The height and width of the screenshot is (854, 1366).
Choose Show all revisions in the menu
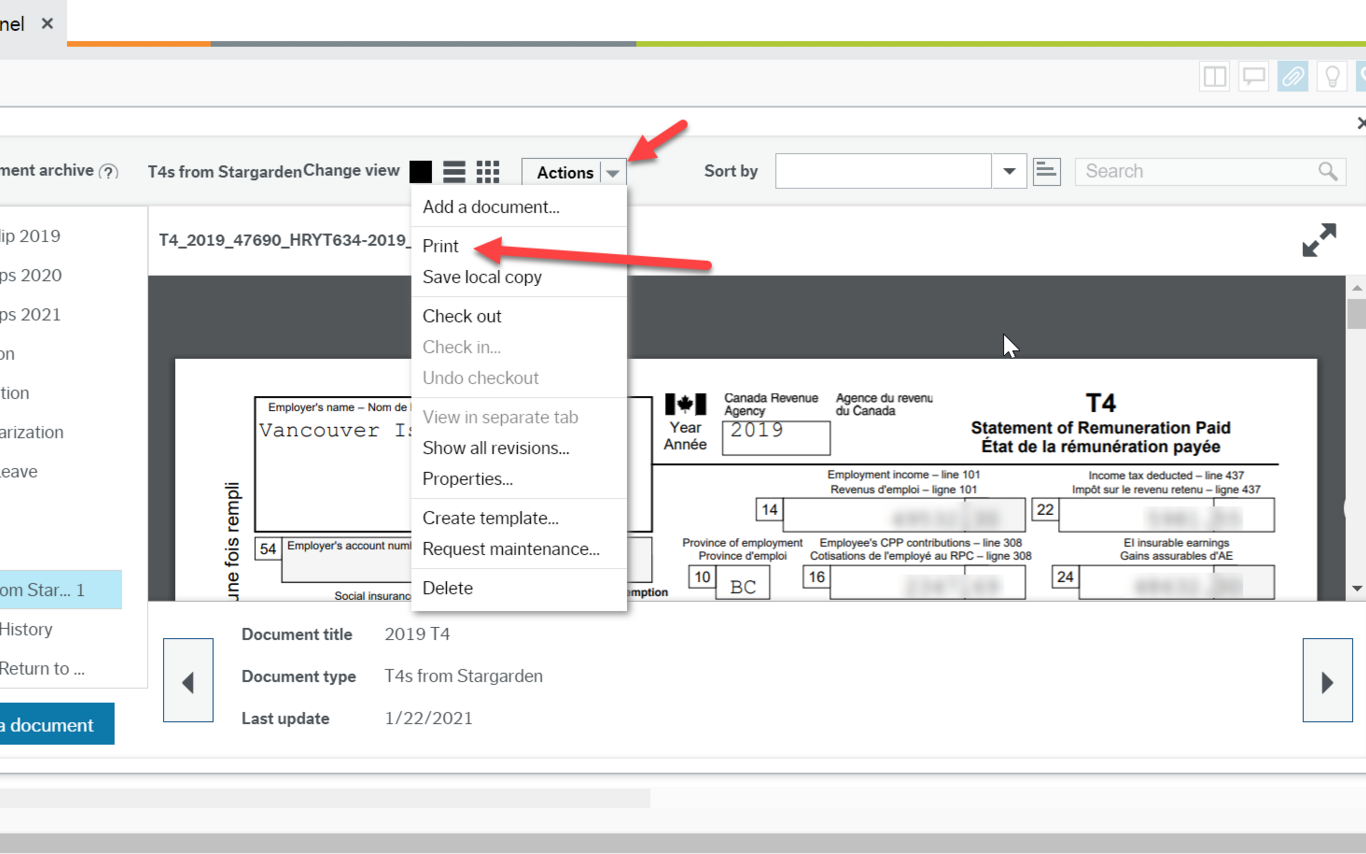(495, 448)
